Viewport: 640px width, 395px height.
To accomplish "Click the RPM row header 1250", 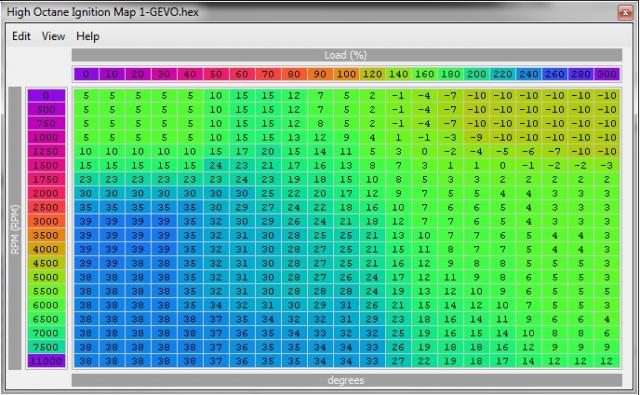I will (46, 151).
